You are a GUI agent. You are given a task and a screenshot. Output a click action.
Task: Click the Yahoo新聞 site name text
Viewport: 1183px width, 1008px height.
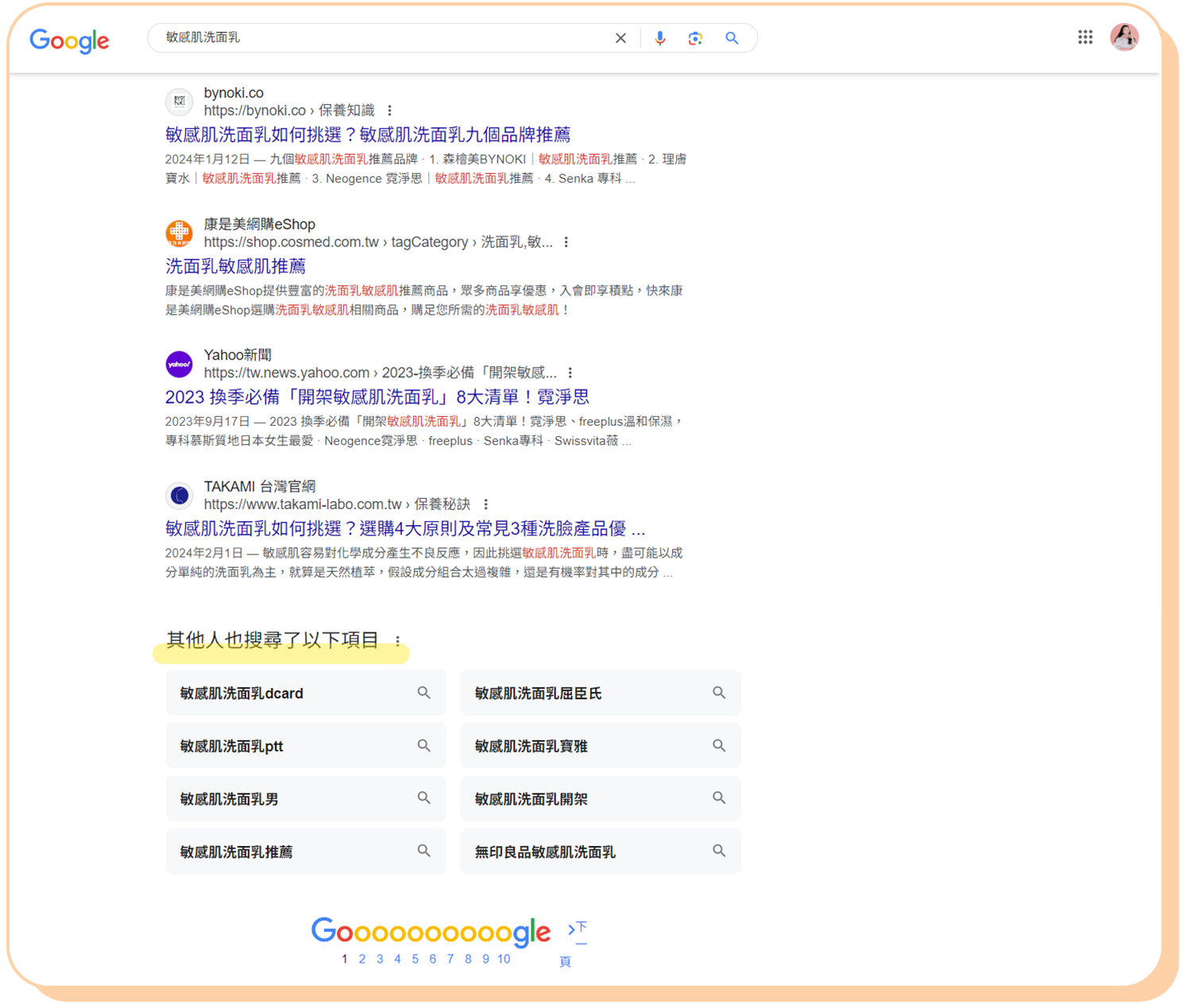click(x=238, y=355)
